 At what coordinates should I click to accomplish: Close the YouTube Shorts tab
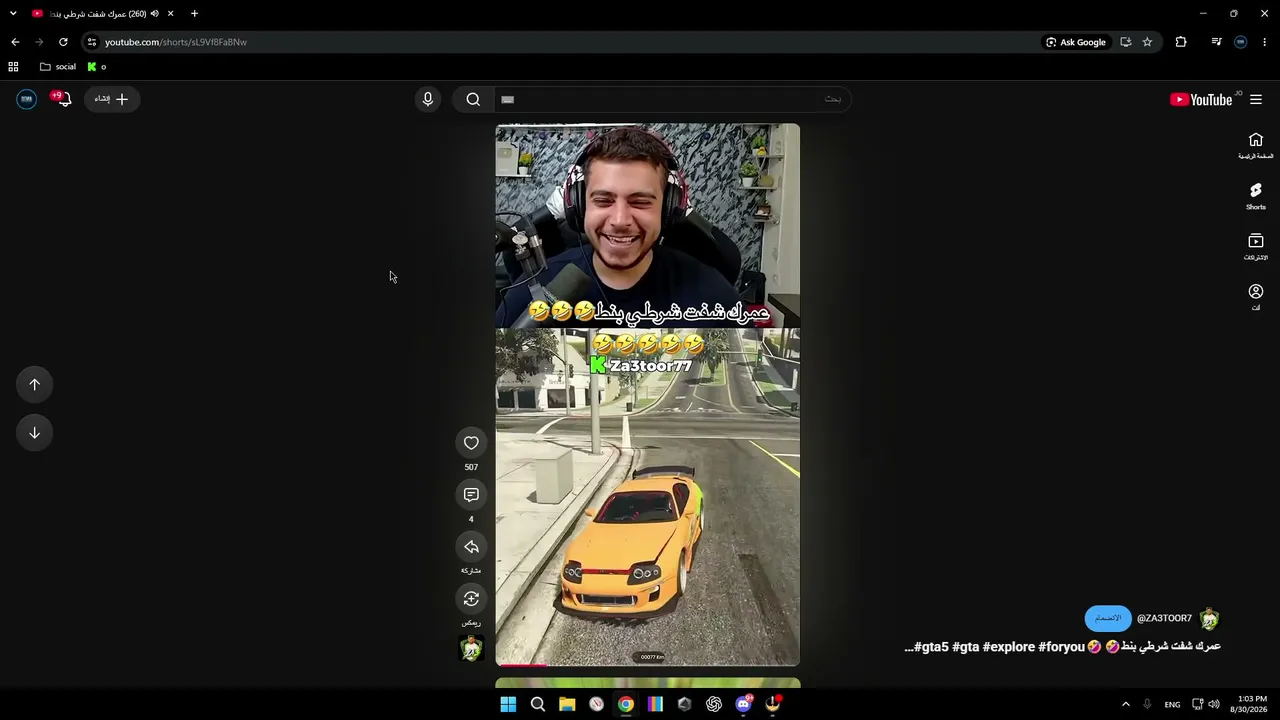click(x=170, y=14)
